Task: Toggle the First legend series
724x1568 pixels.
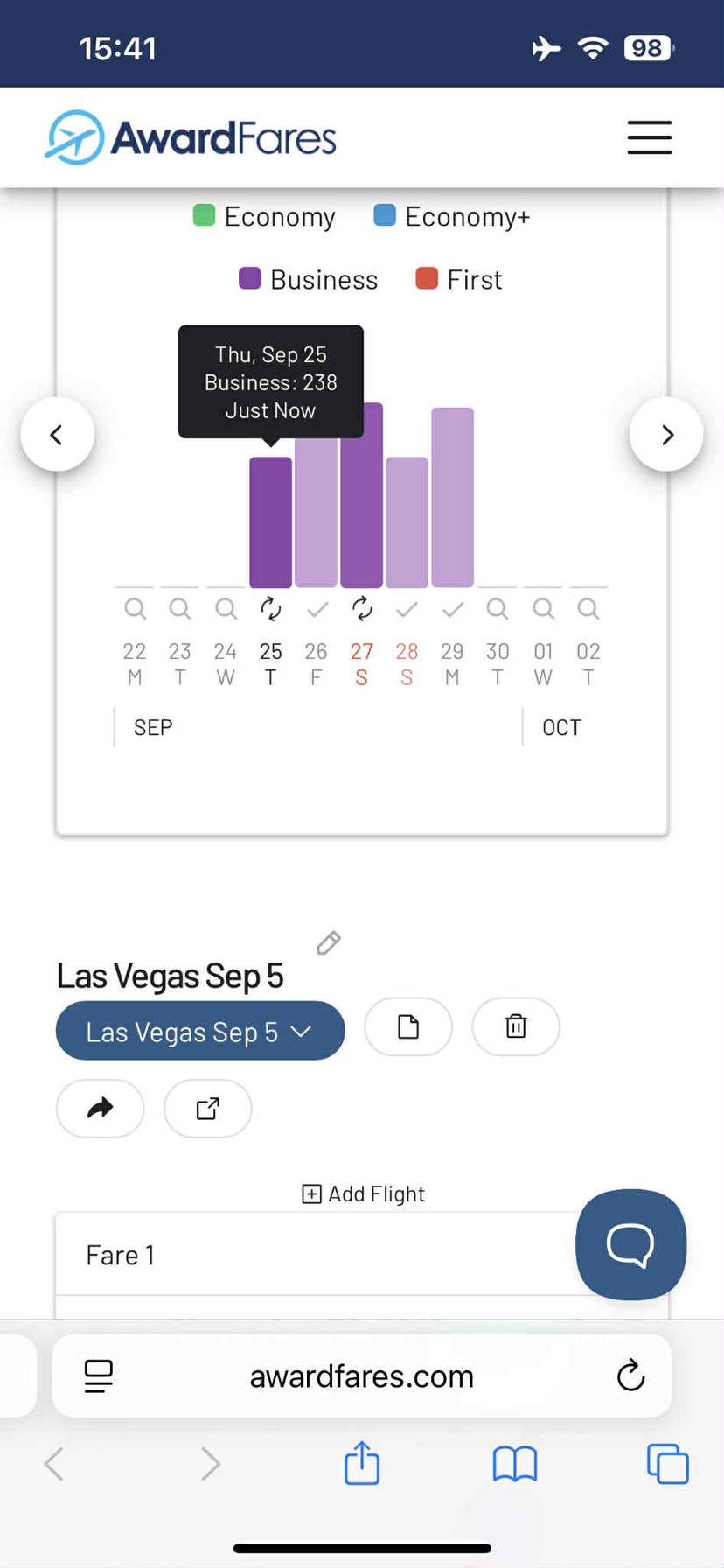Action: pos(459,280)
